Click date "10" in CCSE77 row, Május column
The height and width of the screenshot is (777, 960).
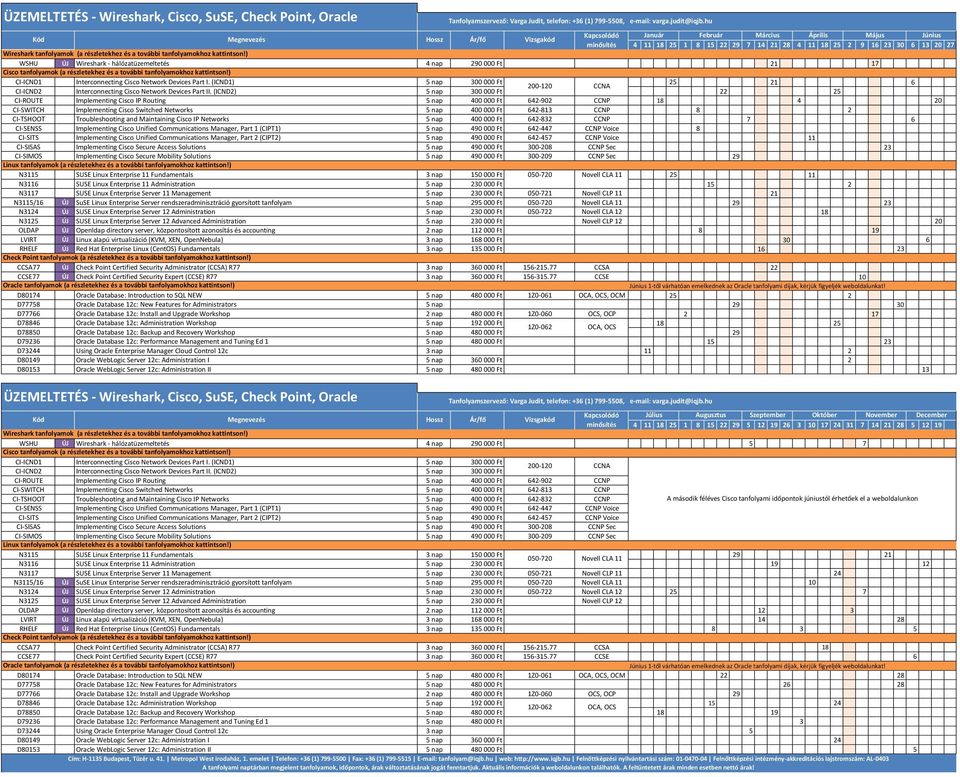862,277
